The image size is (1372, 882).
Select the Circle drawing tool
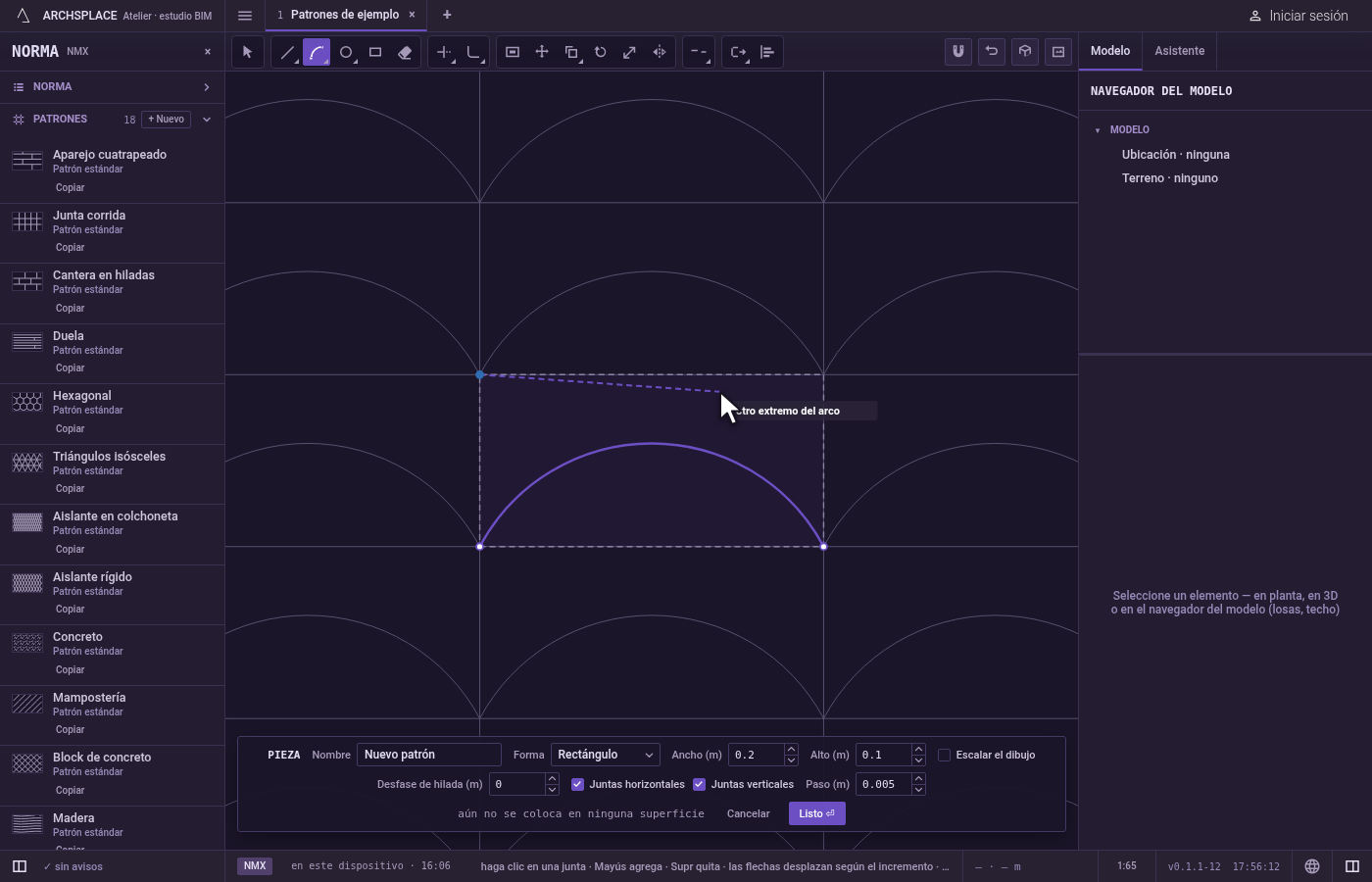pyautogui.click(x=346, y=52)
